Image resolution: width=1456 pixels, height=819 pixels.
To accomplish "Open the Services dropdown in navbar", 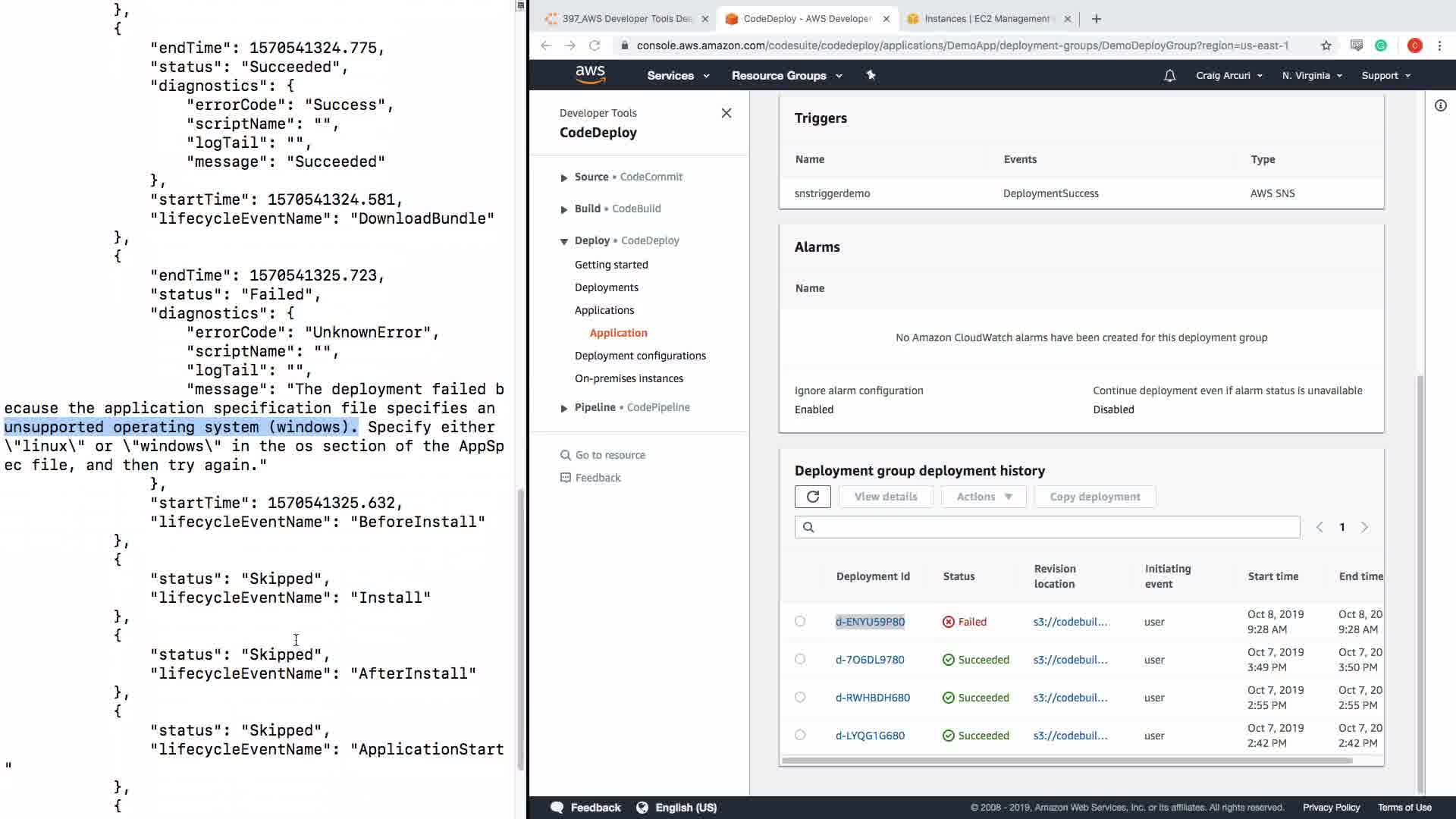I will click(677, 76).
